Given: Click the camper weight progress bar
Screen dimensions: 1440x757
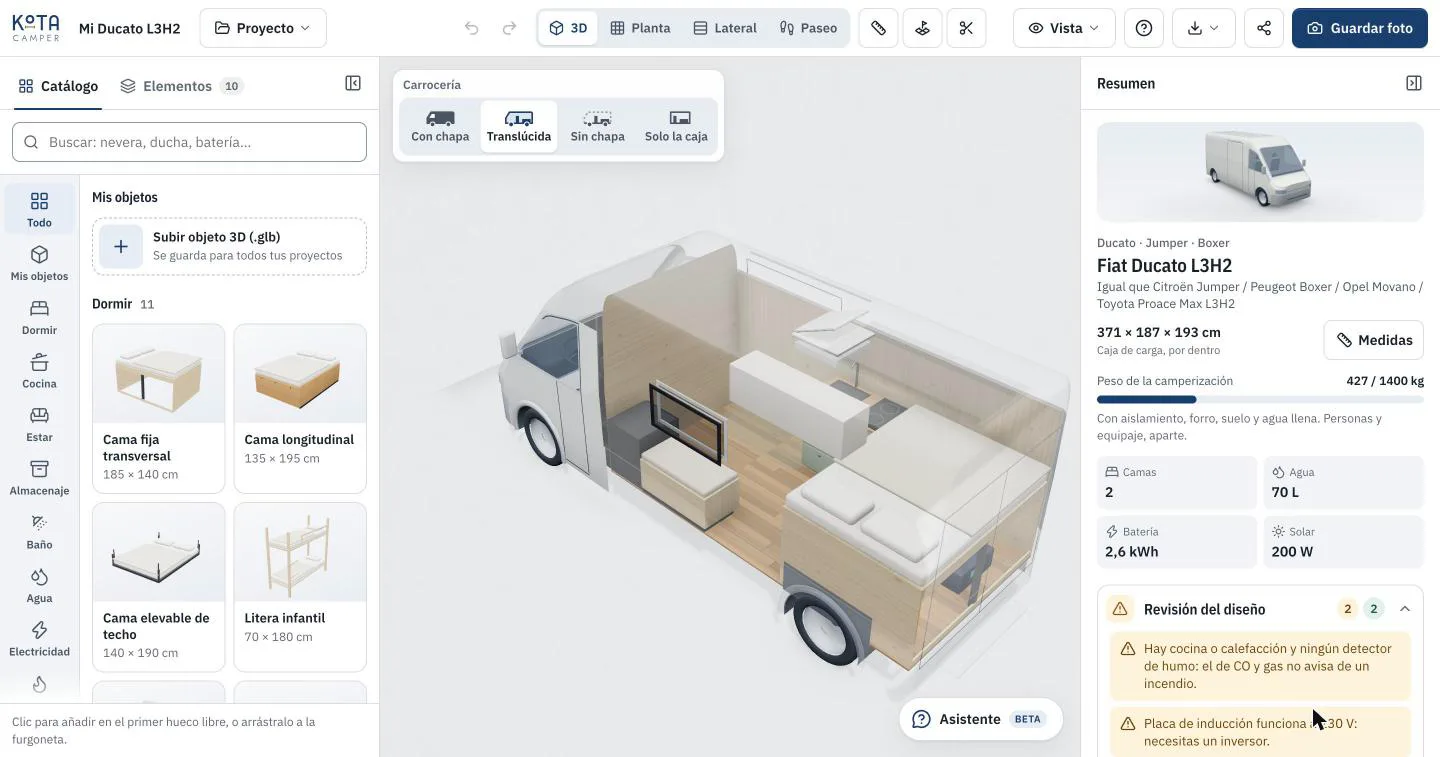Looking at the screenshot, I should (x=1260, y=400).
